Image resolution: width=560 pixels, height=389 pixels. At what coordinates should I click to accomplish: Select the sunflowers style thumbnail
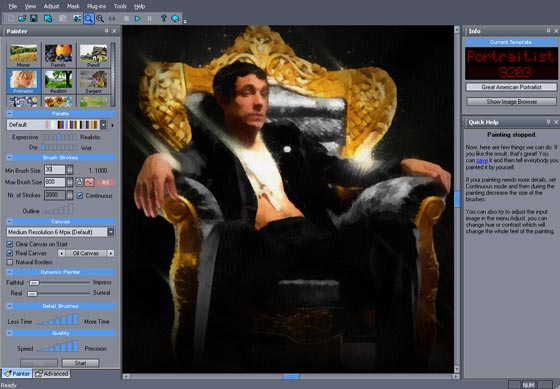(58, 101)
